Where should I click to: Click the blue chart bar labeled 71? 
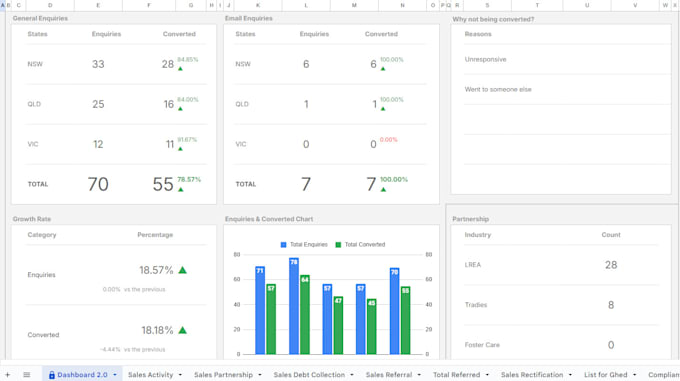[x=260, y=310]
